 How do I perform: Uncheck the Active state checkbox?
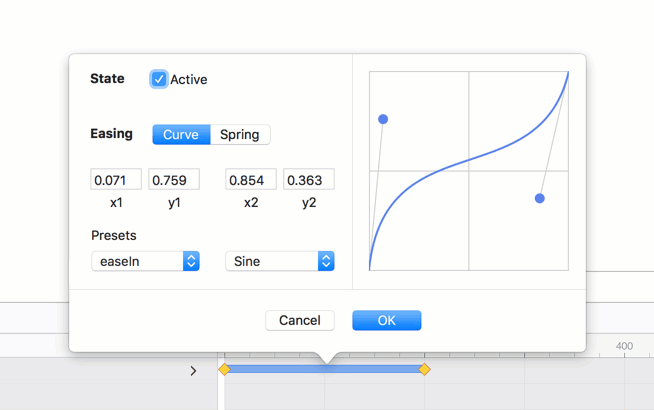click(x=159, y=79)
